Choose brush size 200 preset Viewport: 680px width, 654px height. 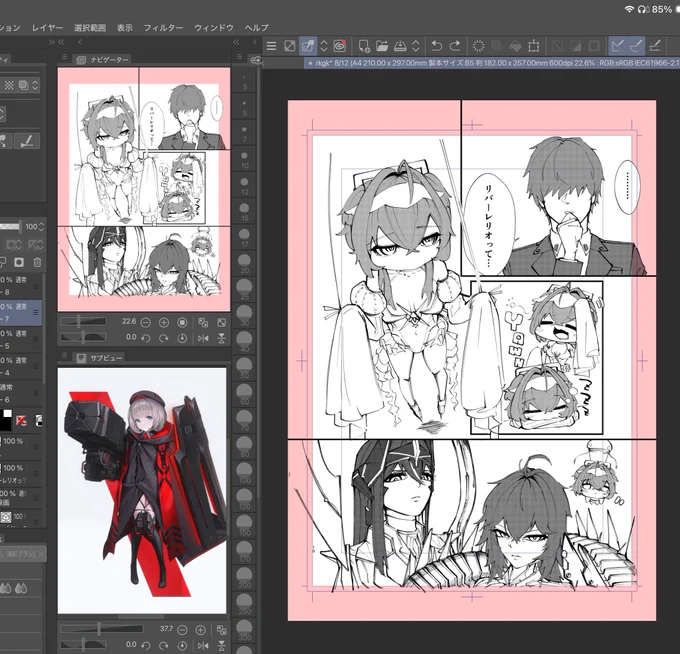245,579
